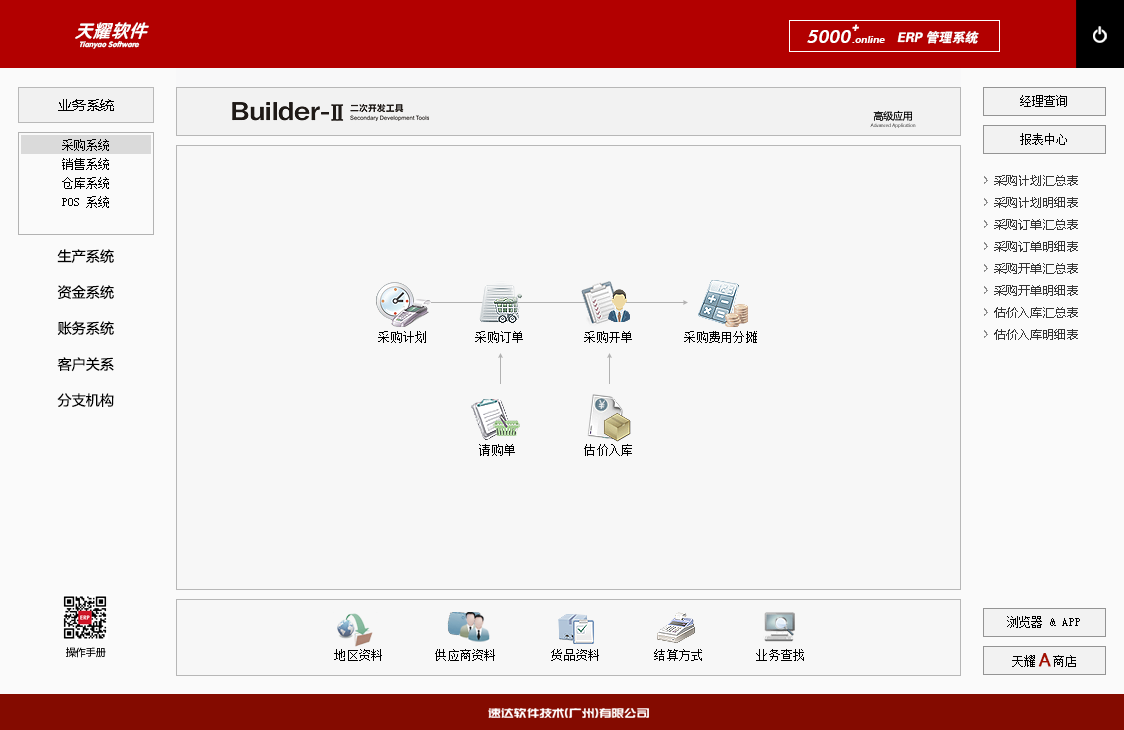This screenshot has height=730, width=1124.
Task: Open the 采购开单 icon
Action: click(608, 304)
